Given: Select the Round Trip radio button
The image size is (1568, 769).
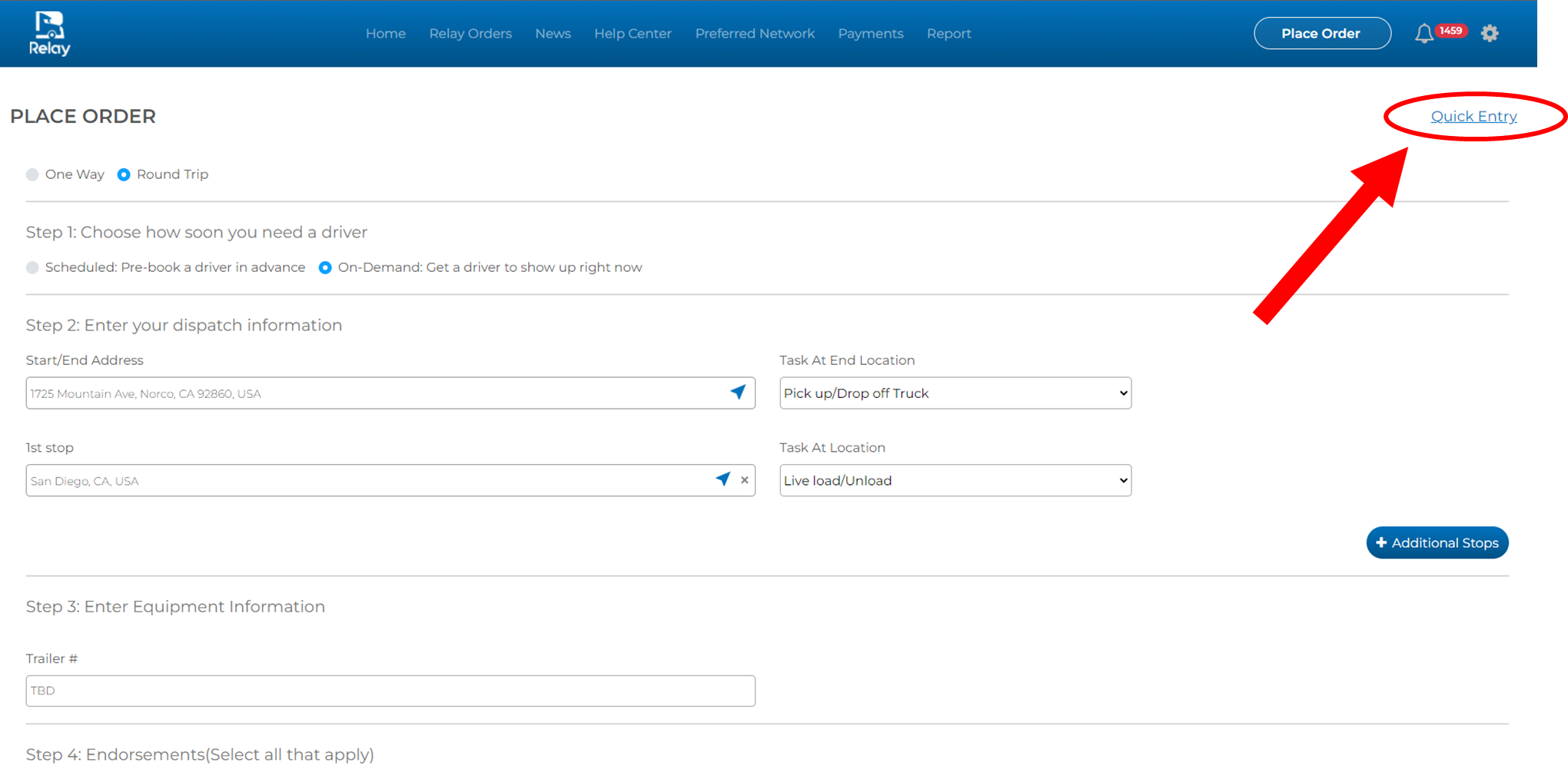Looking at the screenshot, I should pos(124,174).
